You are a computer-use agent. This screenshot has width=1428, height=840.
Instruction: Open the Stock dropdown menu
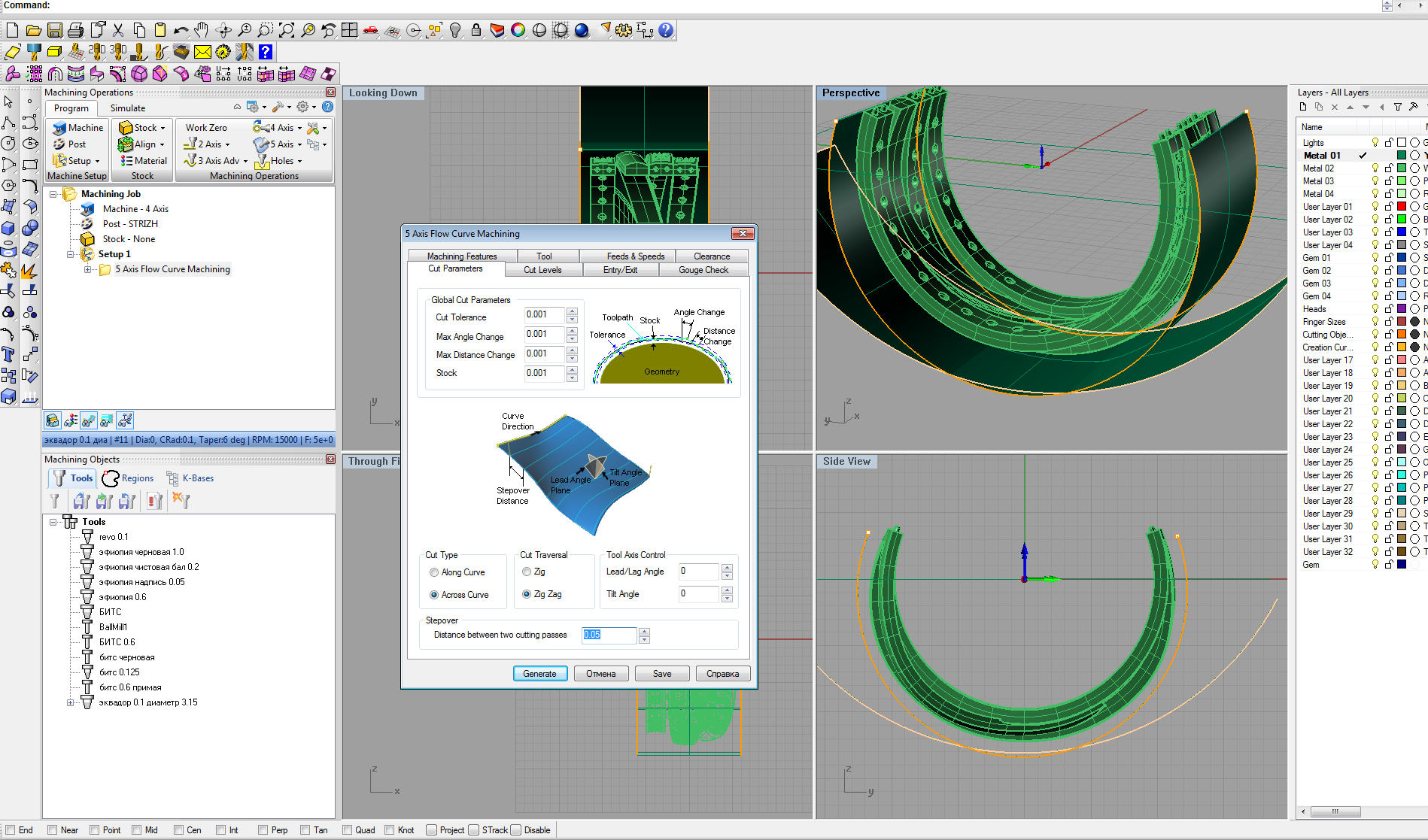[x=163, y=128]
